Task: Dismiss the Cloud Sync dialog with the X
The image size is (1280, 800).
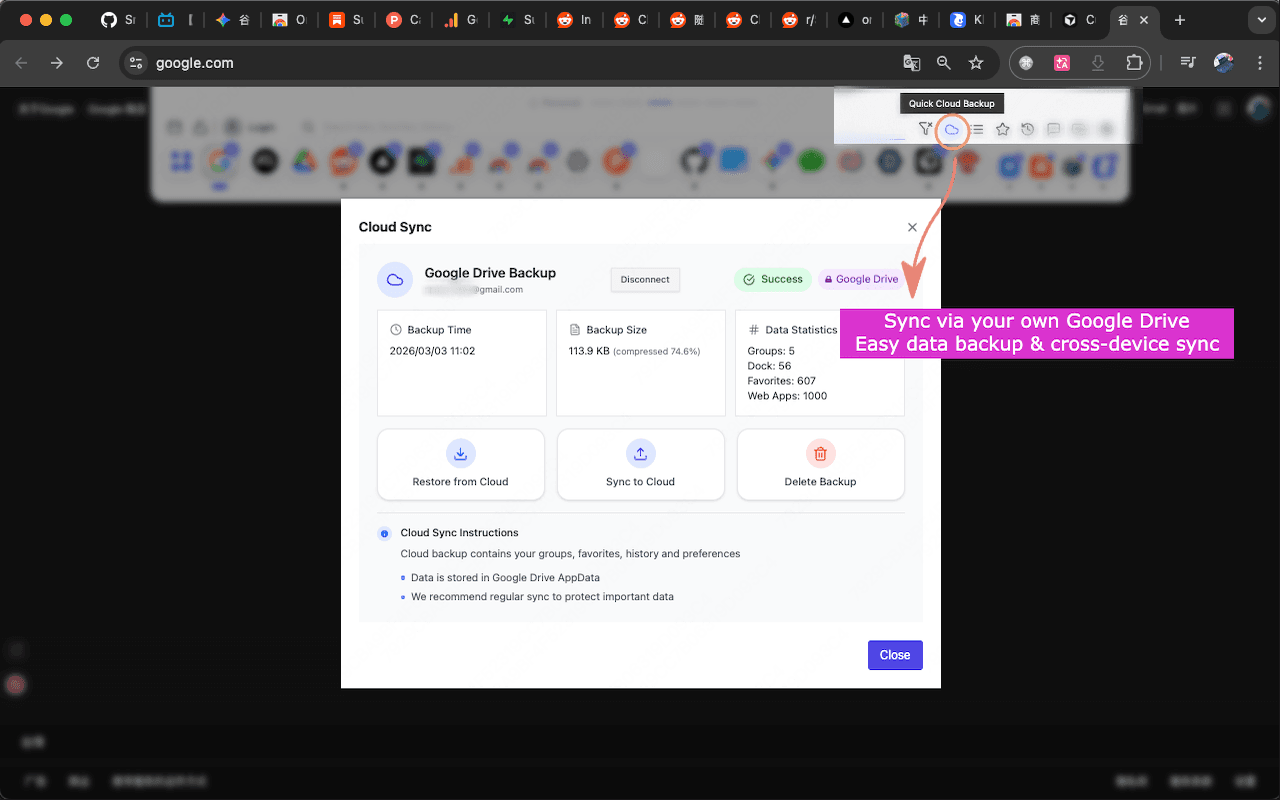Action: 912,227
